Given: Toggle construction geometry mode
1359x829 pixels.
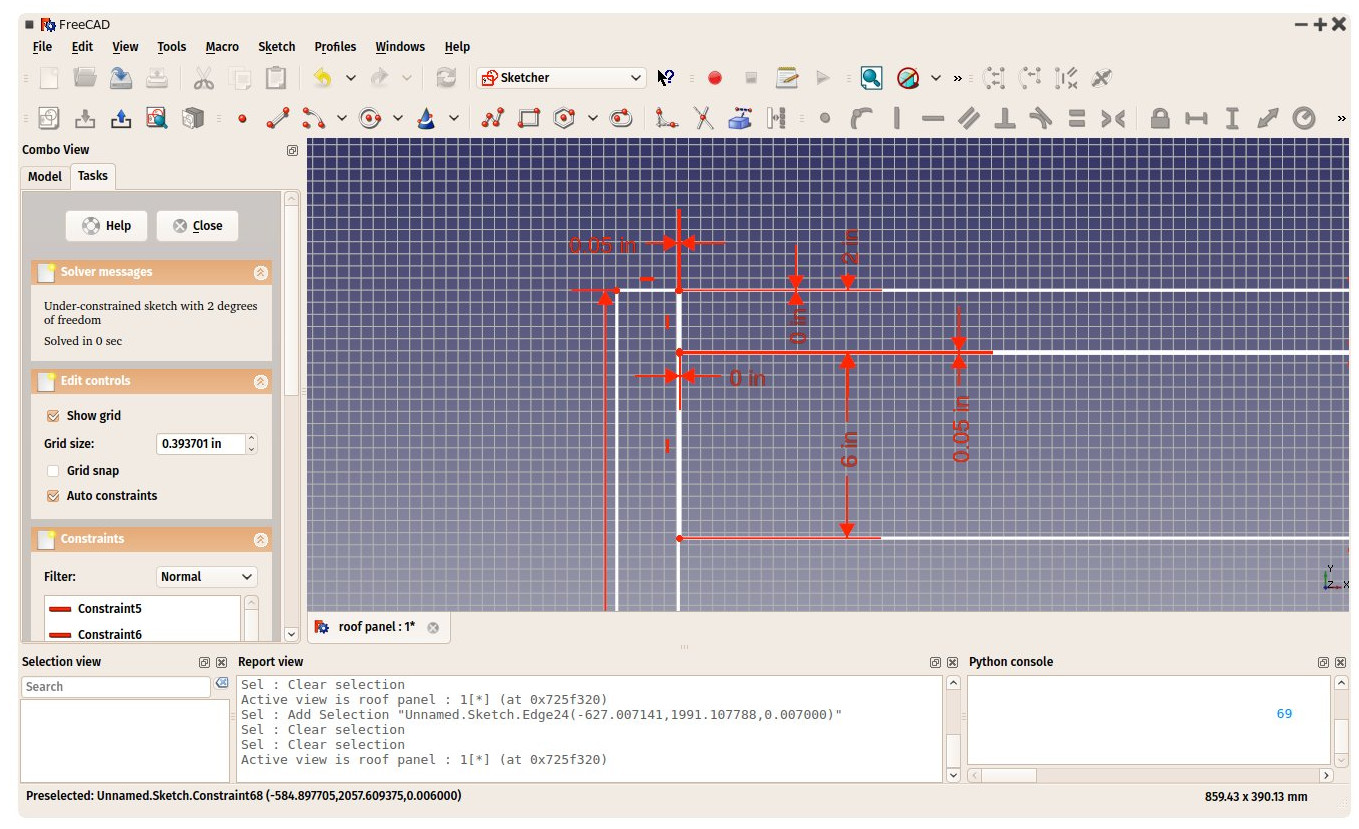Looking at the screenshot, I should [776, 118].
